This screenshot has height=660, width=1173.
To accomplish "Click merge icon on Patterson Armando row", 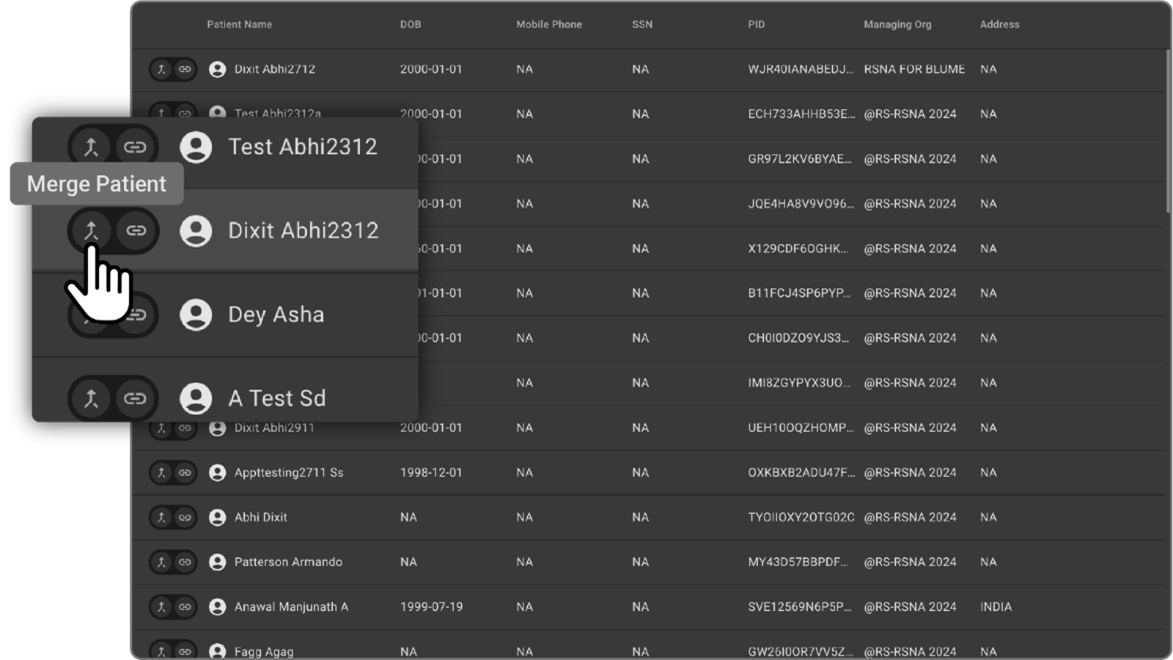I will click(162, 562).
